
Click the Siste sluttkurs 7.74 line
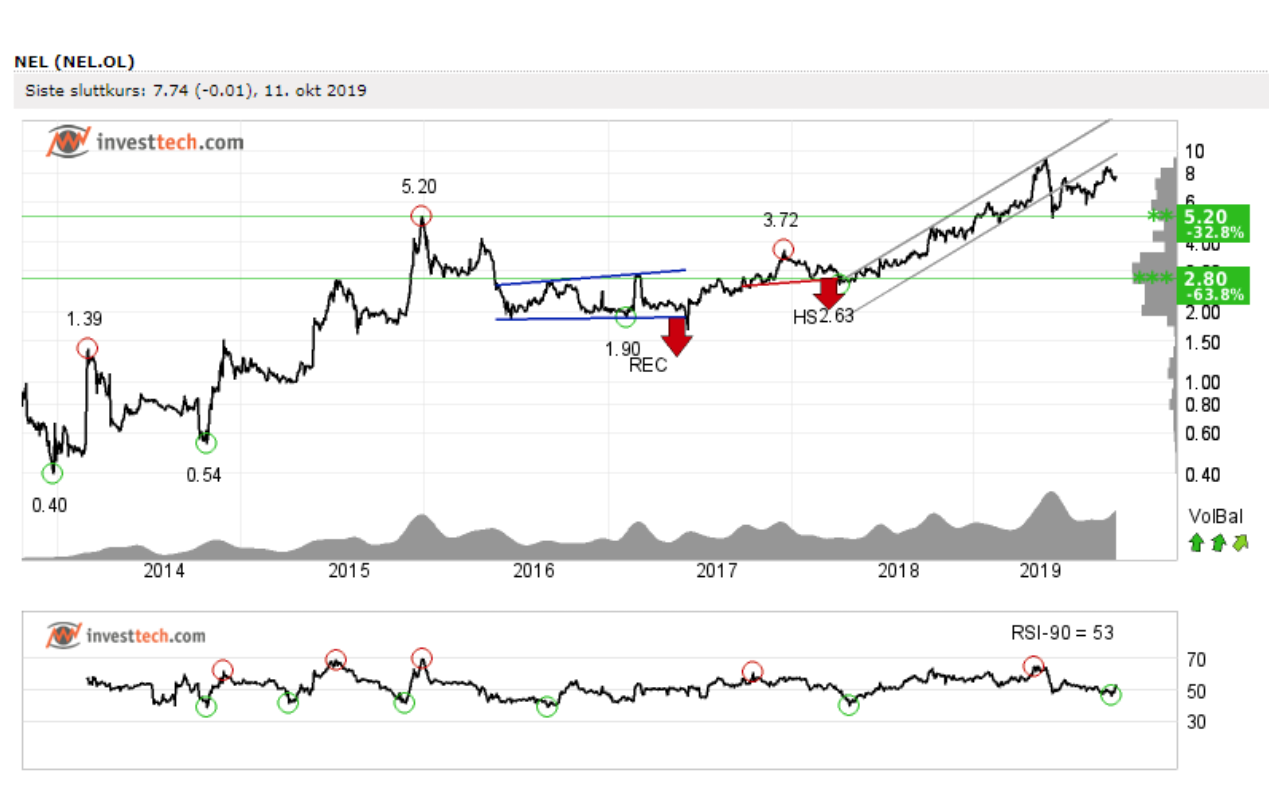point(196,91)
